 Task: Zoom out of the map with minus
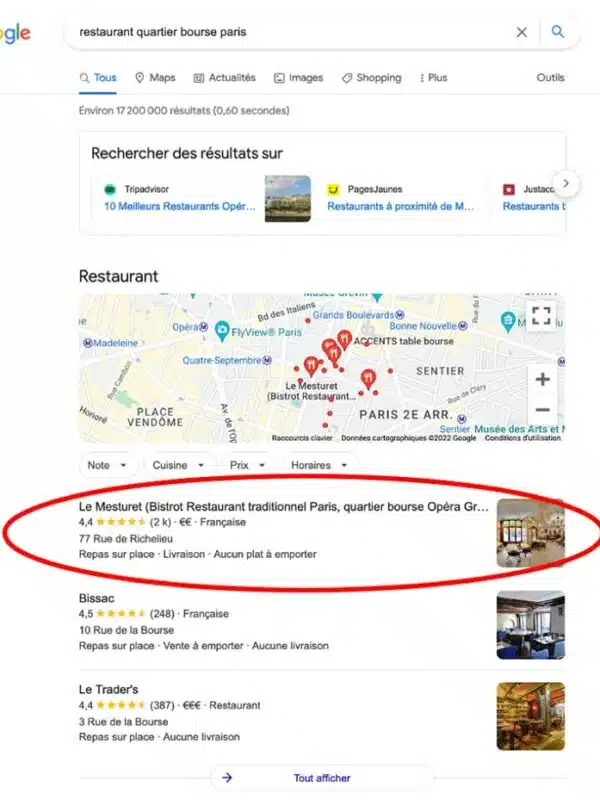[x=542, y=410]
